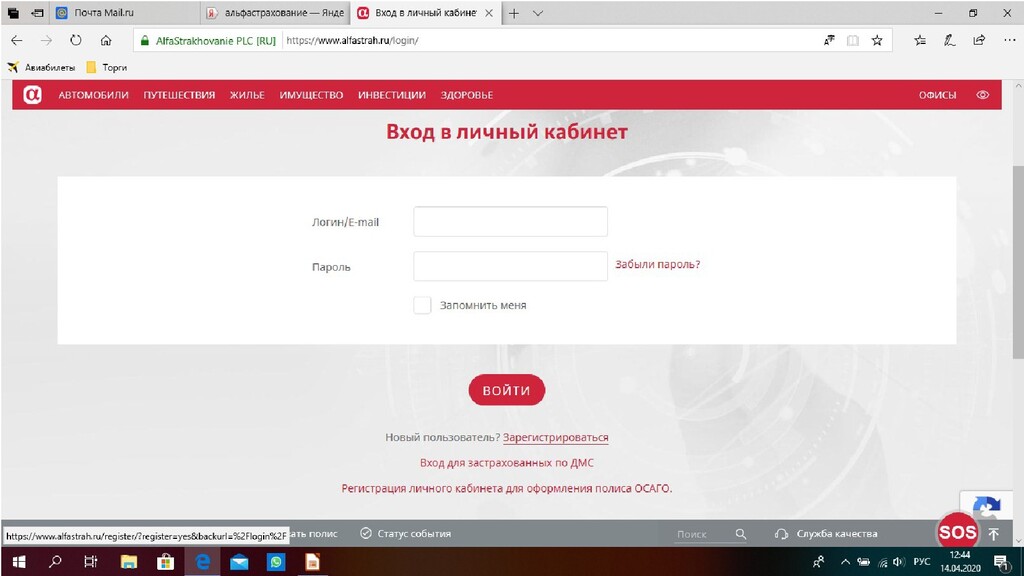This screenshot has width=1024, height=576.
Task: Focus the Логин/E-mail input field
Action: (510, 221)
